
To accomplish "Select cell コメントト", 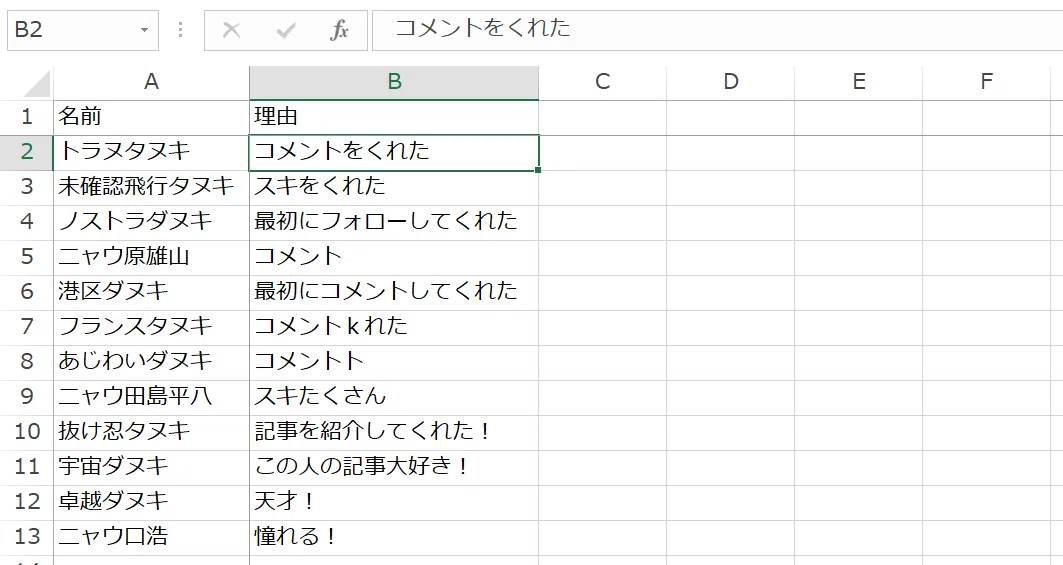I will [394, 362].
